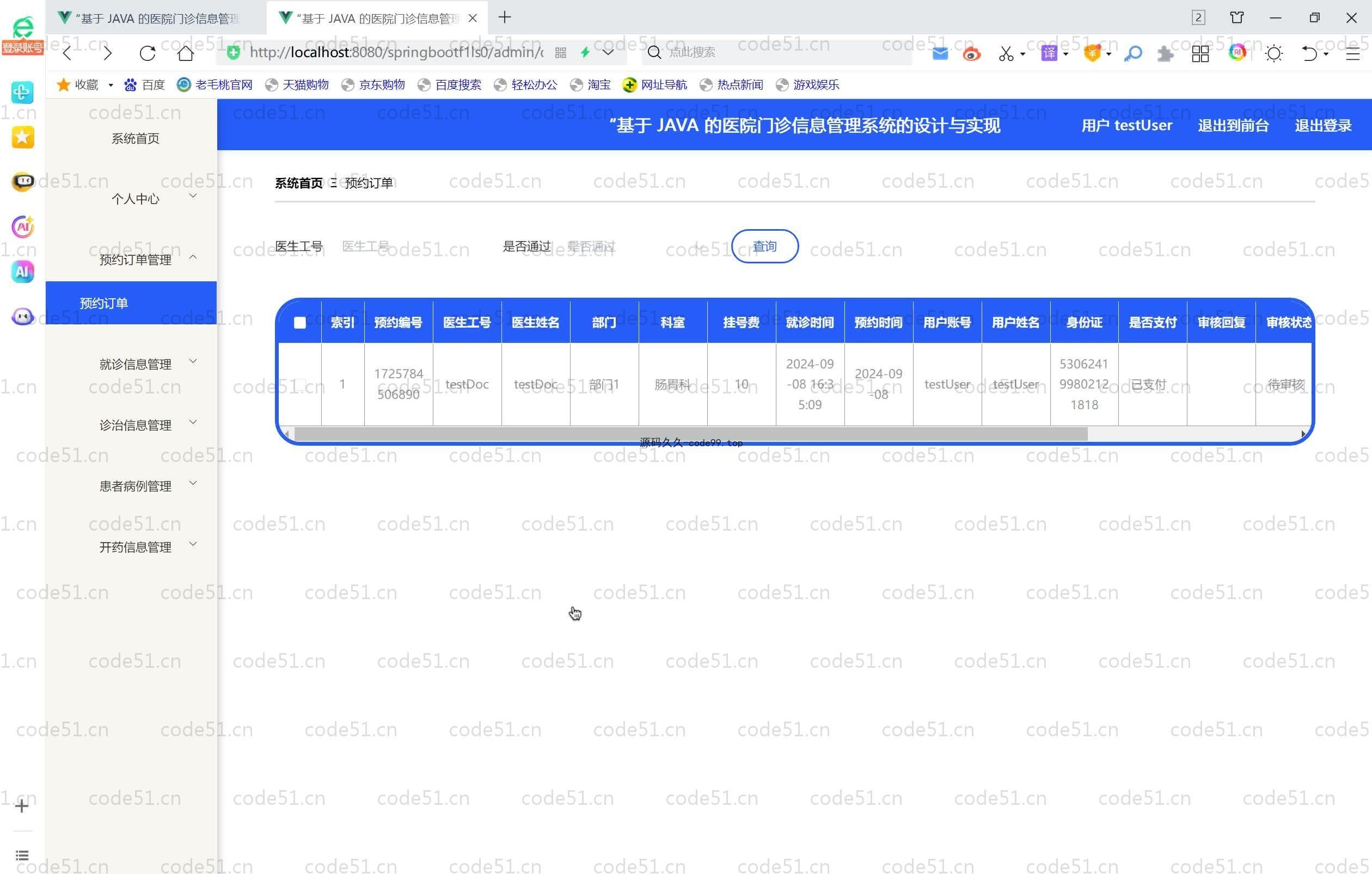This screenshot has height=874, width=1372.
Task: Open a new browser tab
Action: [504, 17]
